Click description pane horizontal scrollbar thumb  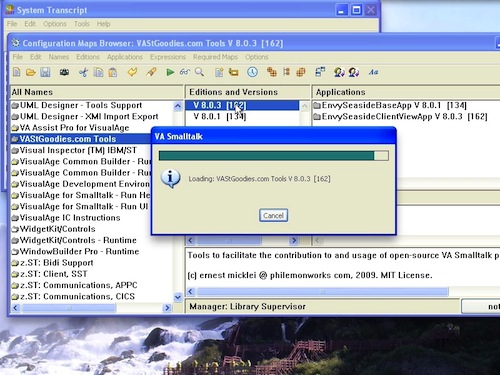point(323,292)
